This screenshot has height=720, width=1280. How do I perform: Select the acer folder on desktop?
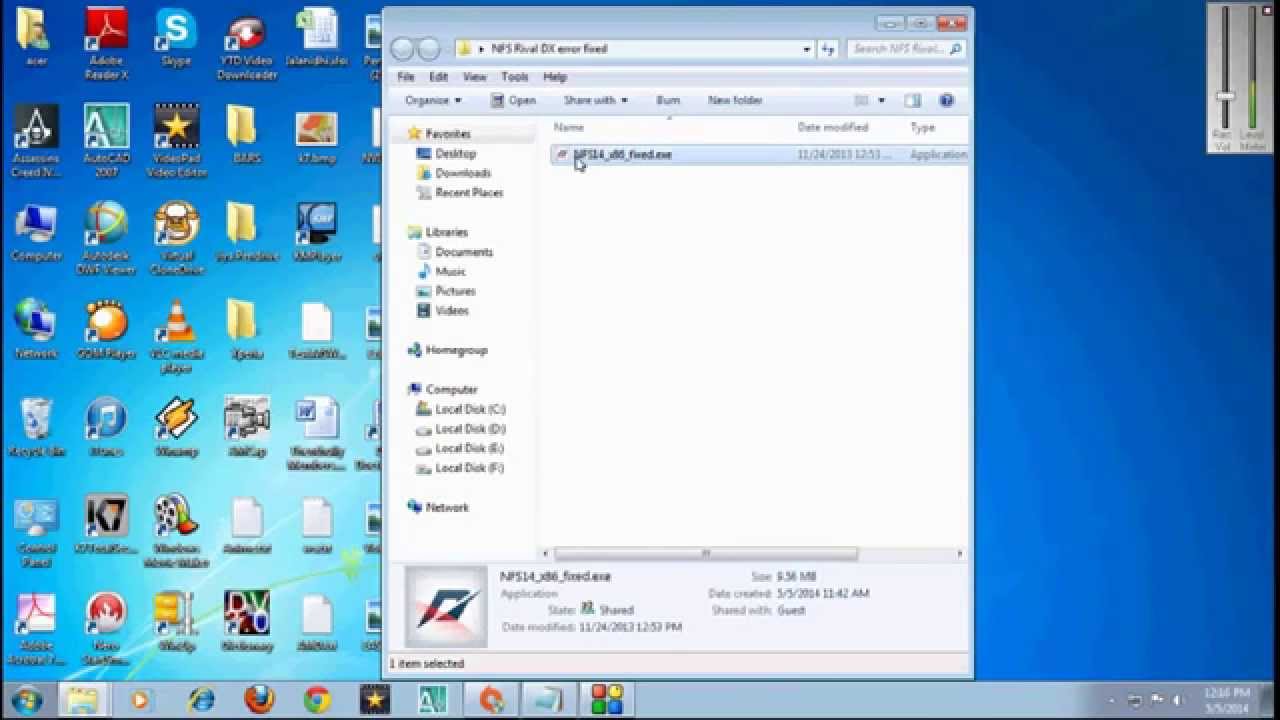pos(36,38)
